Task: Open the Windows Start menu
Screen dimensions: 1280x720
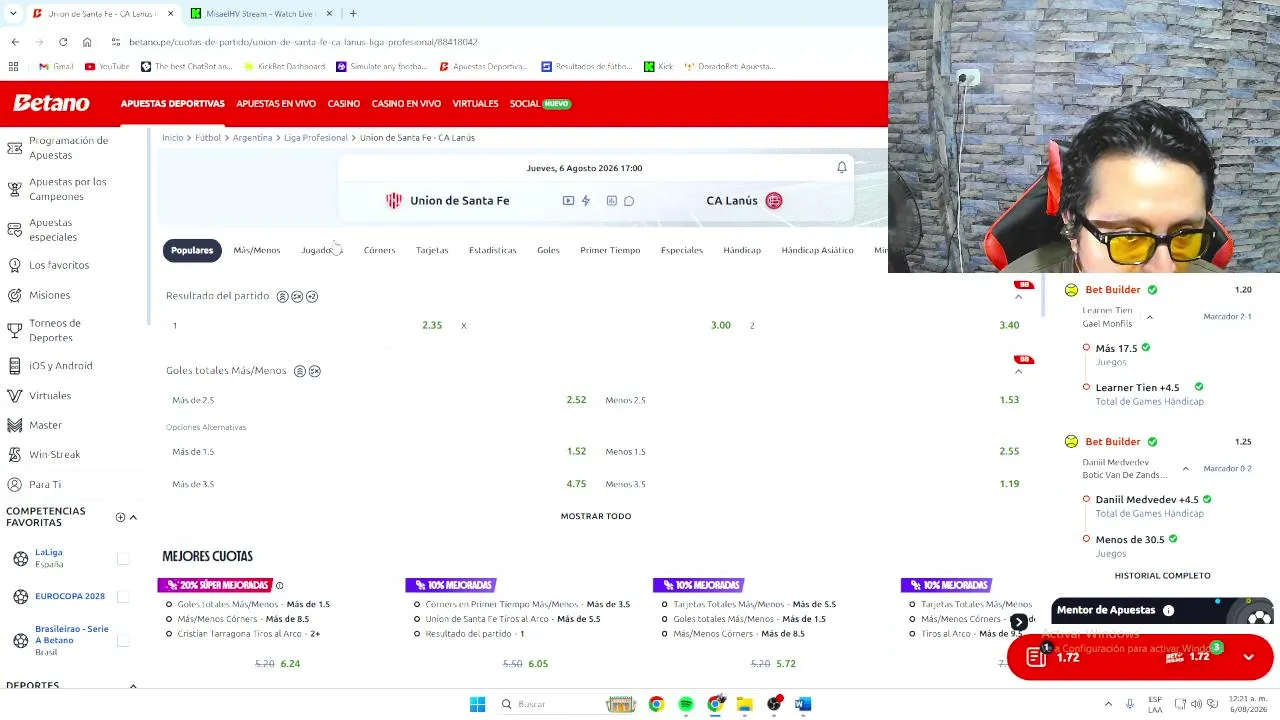Action: click(x=477, y=704)
